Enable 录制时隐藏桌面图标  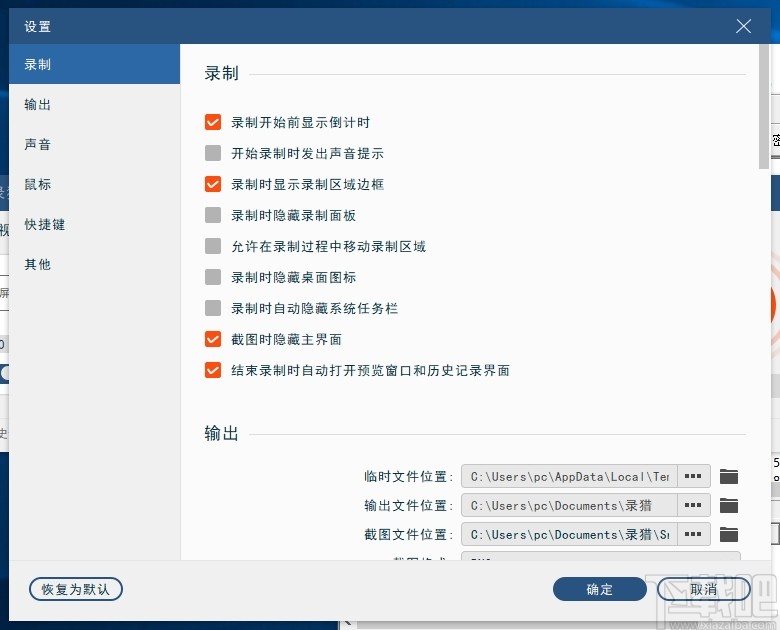[x=213, y=277]
